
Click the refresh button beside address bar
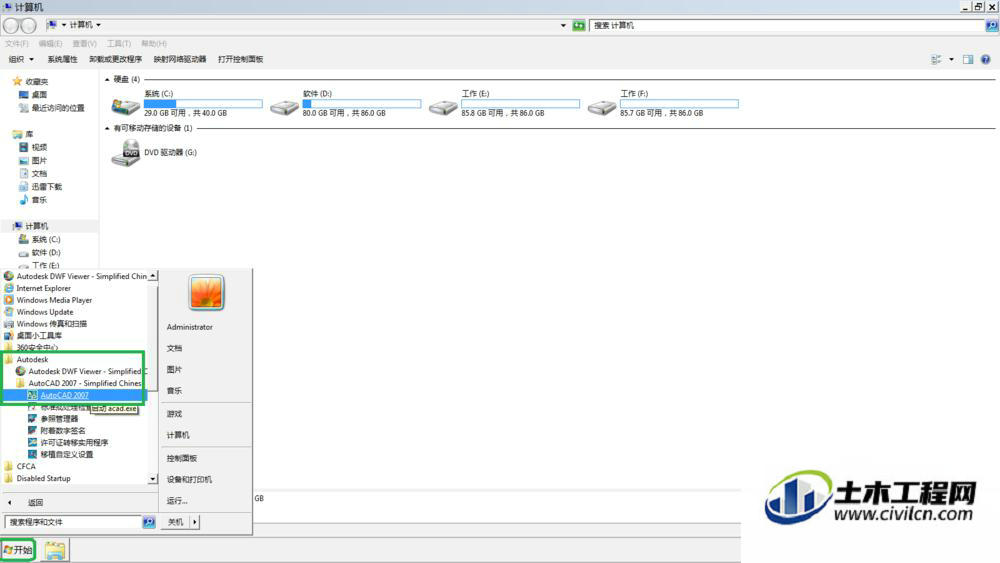pyautogui.click(x=578, y=26)
